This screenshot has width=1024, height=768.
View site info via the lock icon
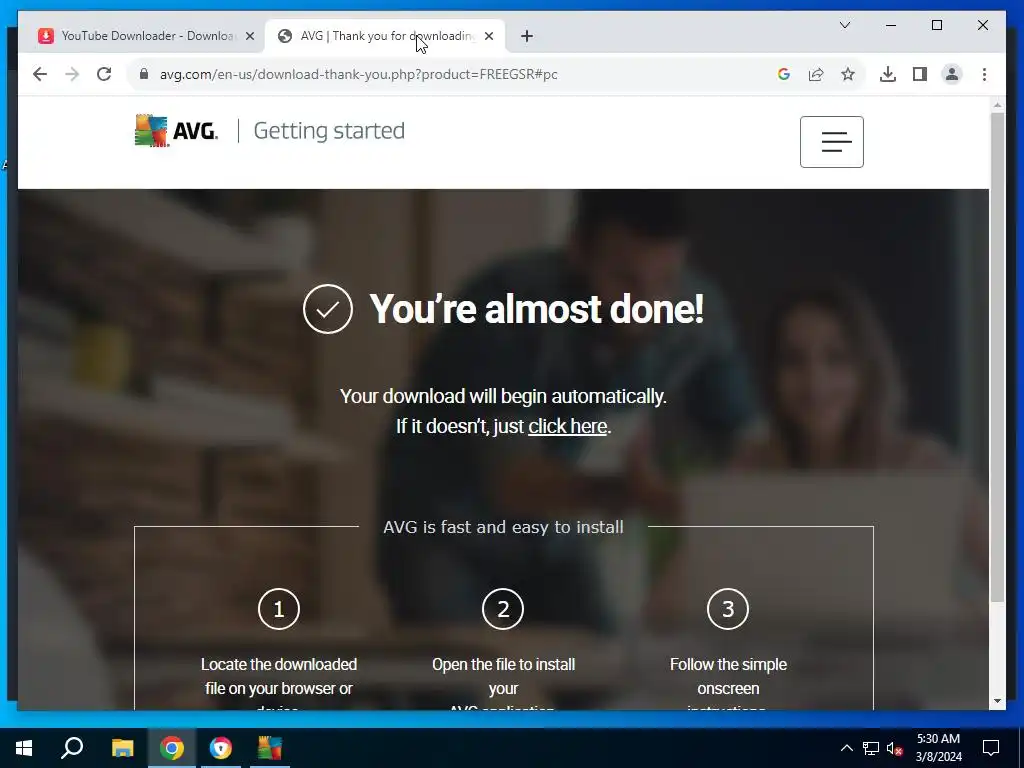[x=144, y=74]
